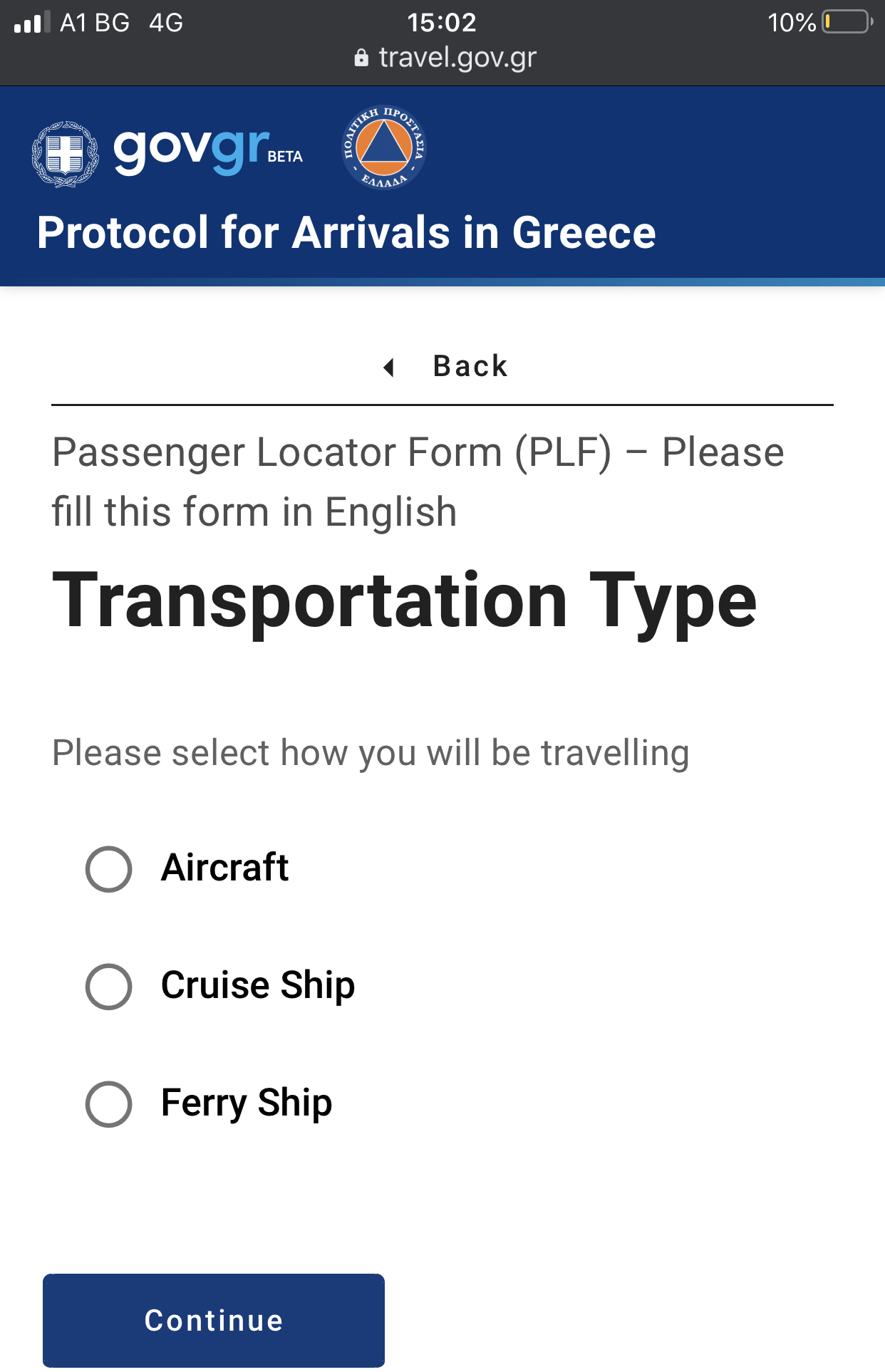Screen dimensions: 885x1372
Task: Tap the Greek coat of arms emblem
Action: pos(66,154)
